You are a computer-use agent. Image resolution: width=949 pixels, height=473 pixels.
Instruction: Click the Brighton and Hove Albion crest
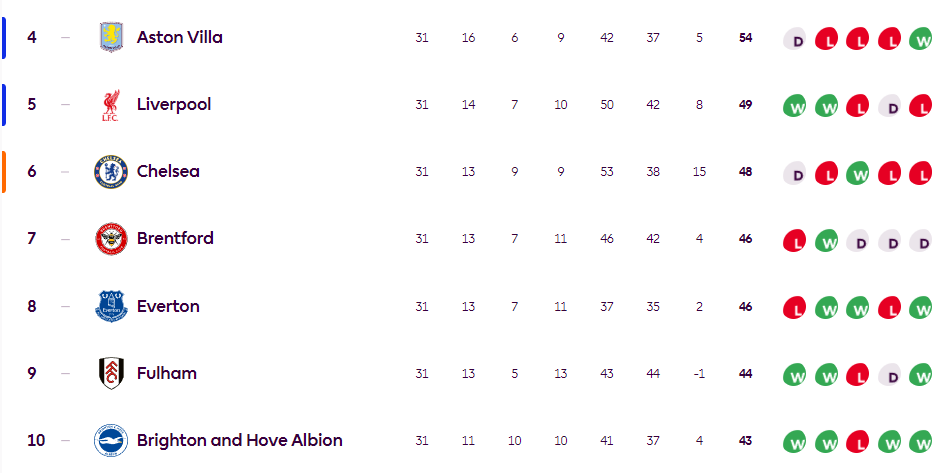tap(111, 440)
